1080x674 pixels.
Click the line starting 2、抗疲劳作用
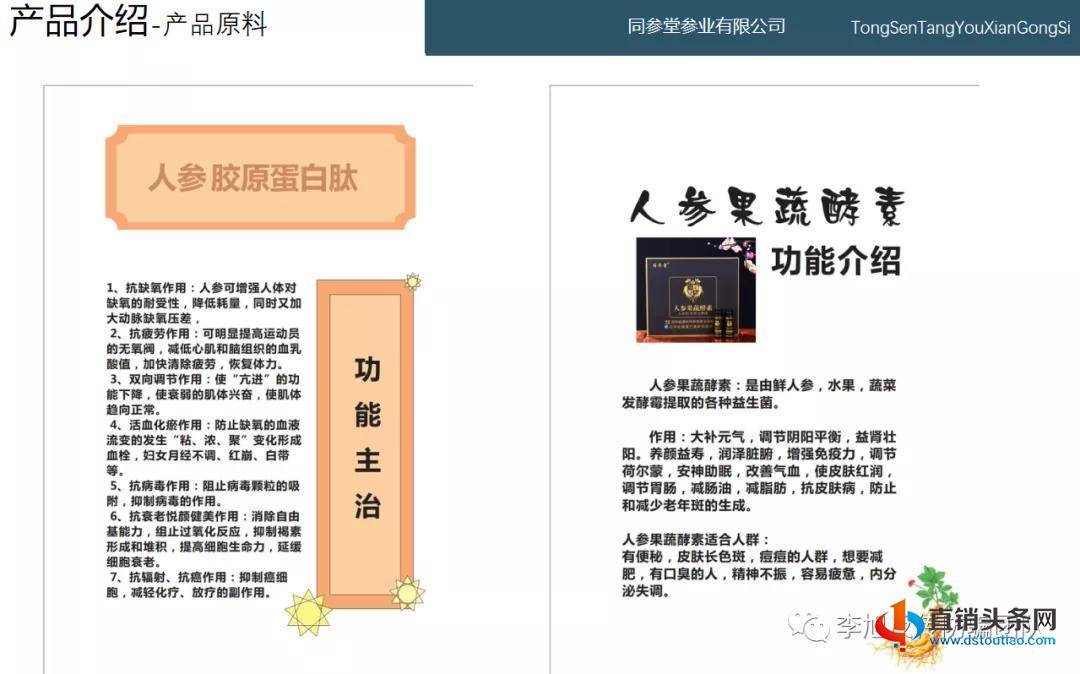coord(205,333)
